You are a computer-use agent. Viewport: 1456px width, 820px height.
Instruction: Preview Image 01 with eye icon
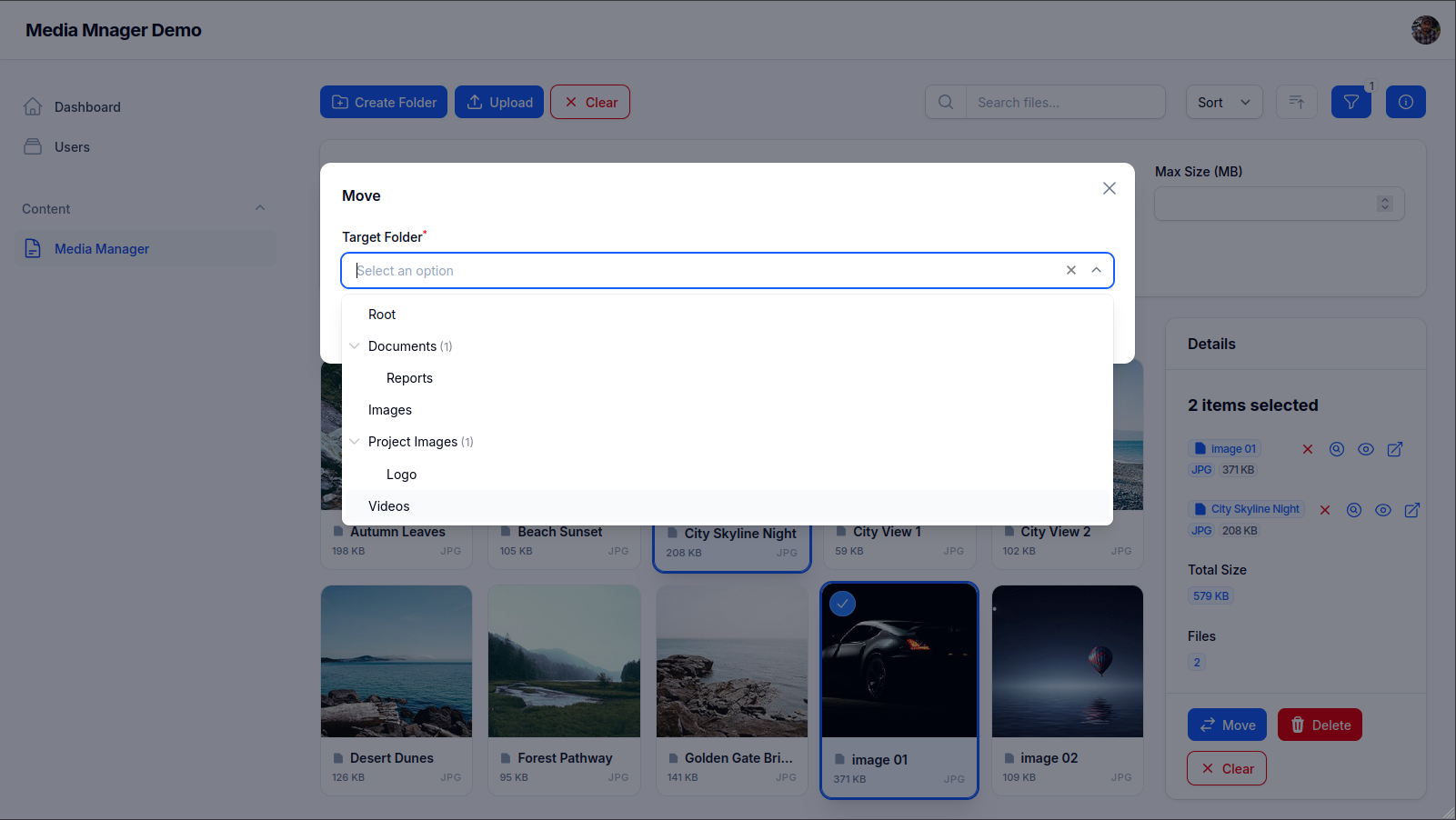click(1365, 449)
